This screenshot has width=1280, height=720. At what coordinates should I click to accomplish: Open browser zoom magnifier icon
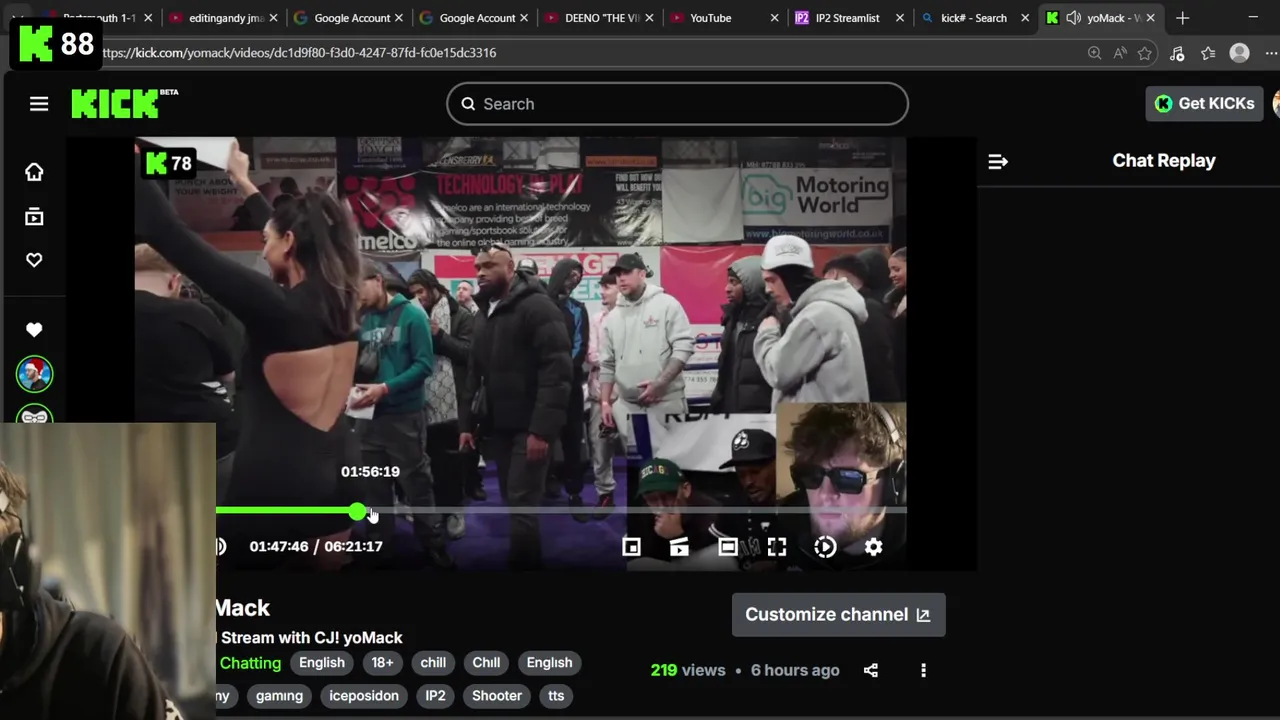click(1094, 53)
